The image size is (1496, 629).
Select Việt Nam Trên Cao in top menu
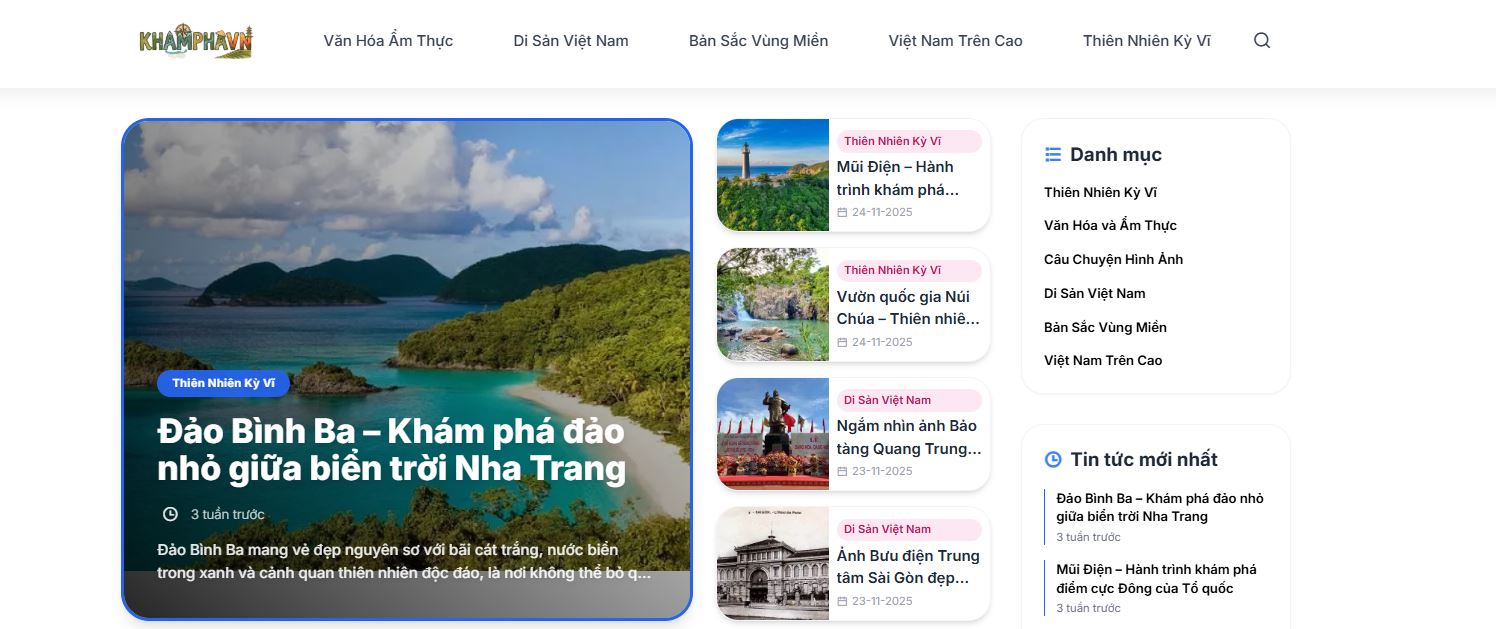point(955,41)
